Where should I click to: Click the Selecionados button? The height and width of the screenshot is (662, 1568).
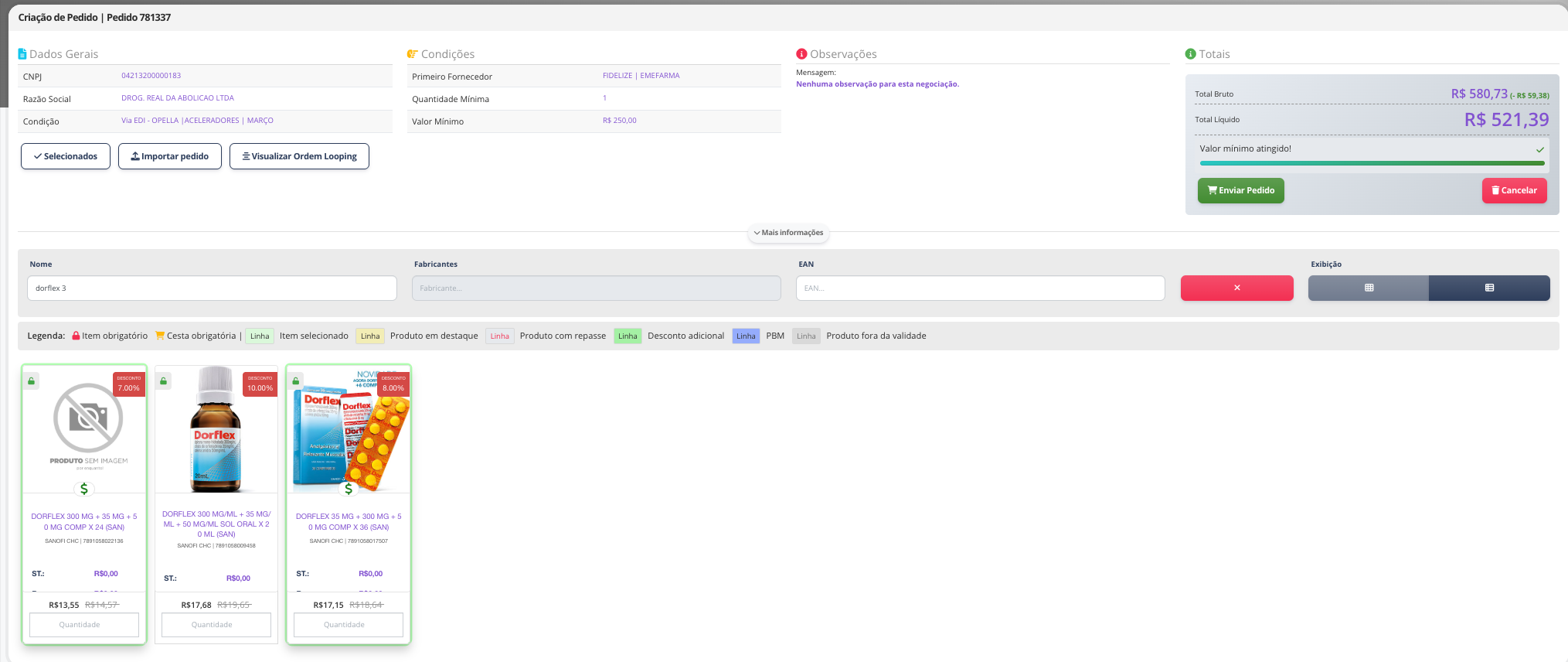pos(66,156)
